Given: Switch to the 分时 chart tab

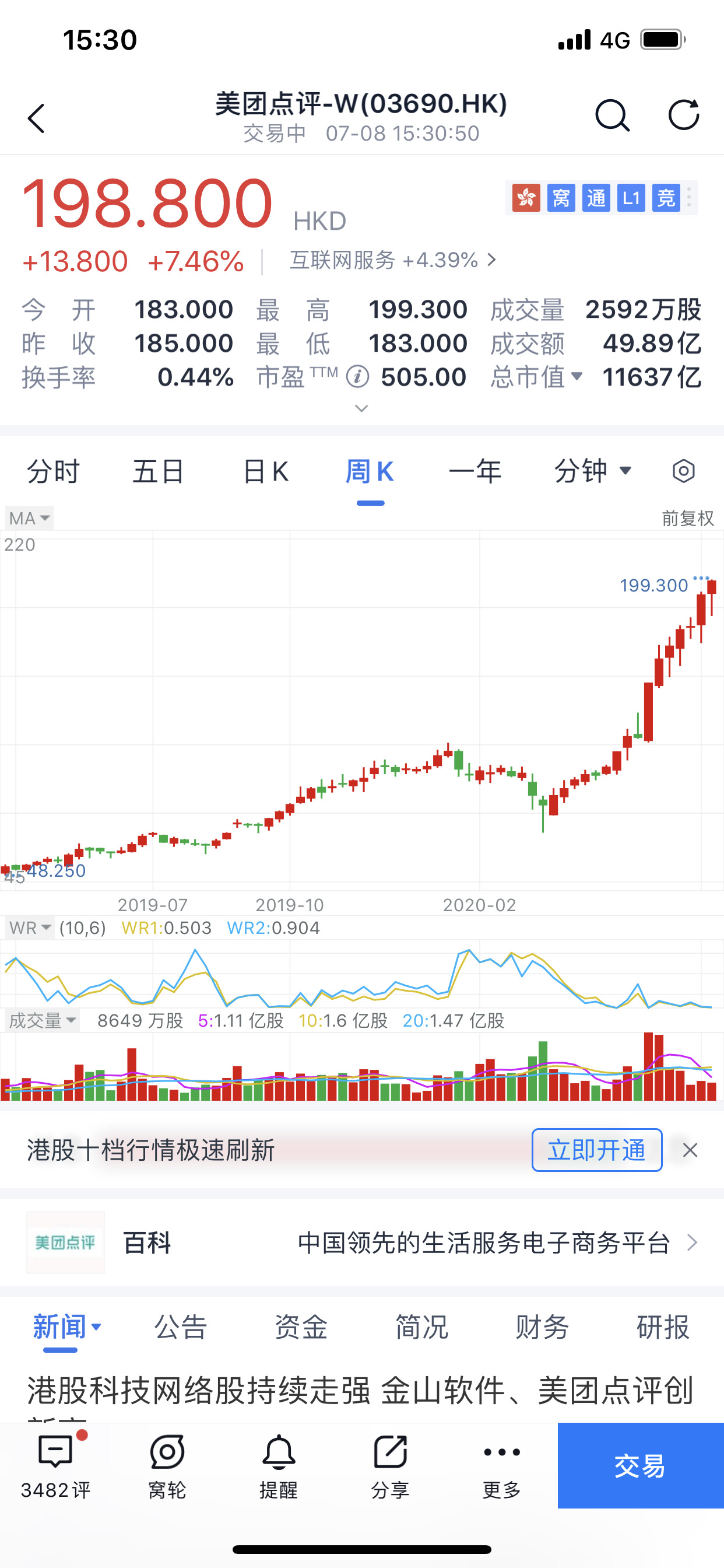Looking at the screenshot, I should (53, 471).
